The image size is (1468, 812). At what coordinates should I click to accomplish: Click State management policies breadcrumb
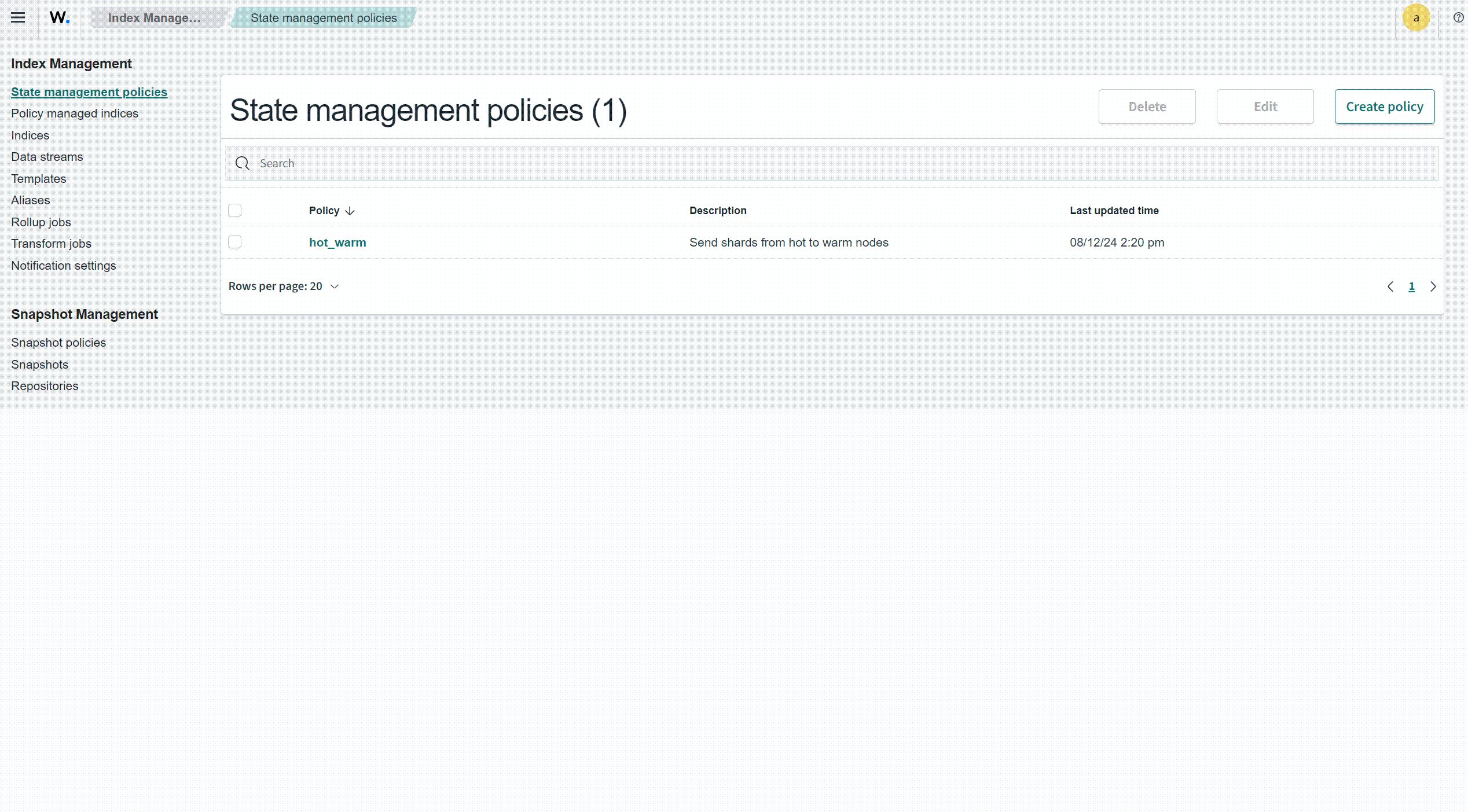(324, 18)
